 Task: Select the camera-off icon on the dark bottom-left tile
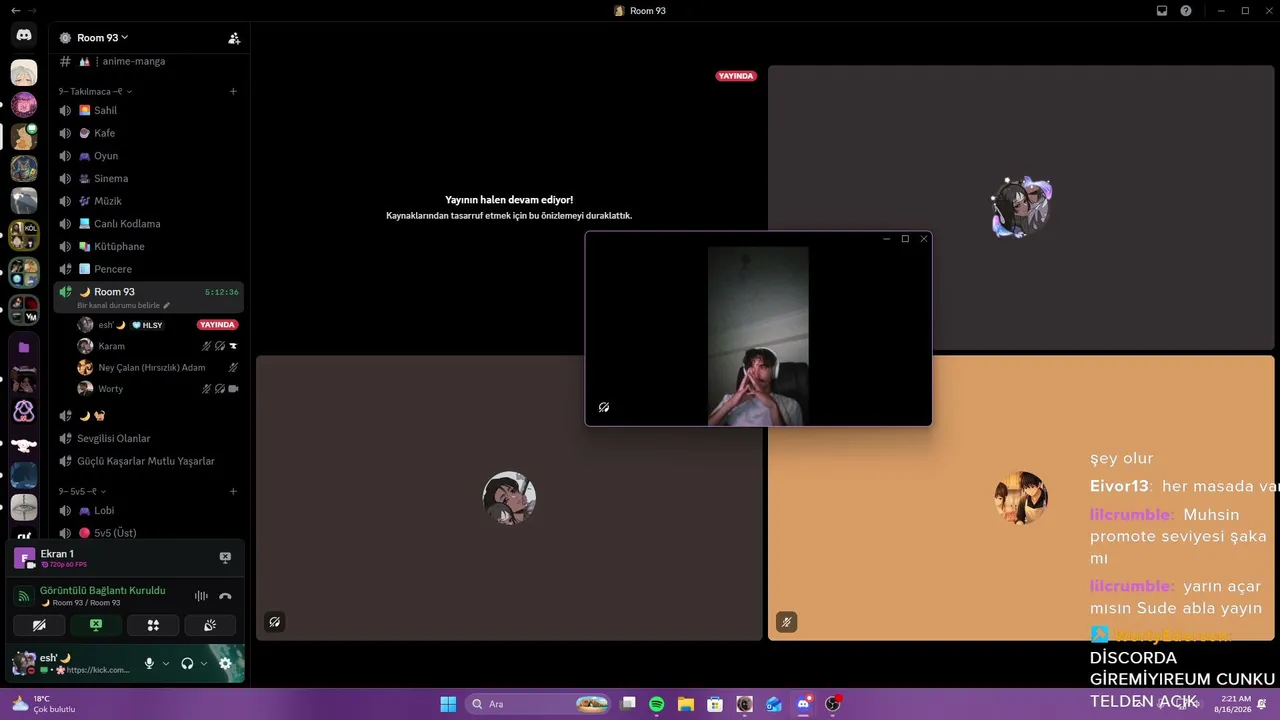coord(274,622)
